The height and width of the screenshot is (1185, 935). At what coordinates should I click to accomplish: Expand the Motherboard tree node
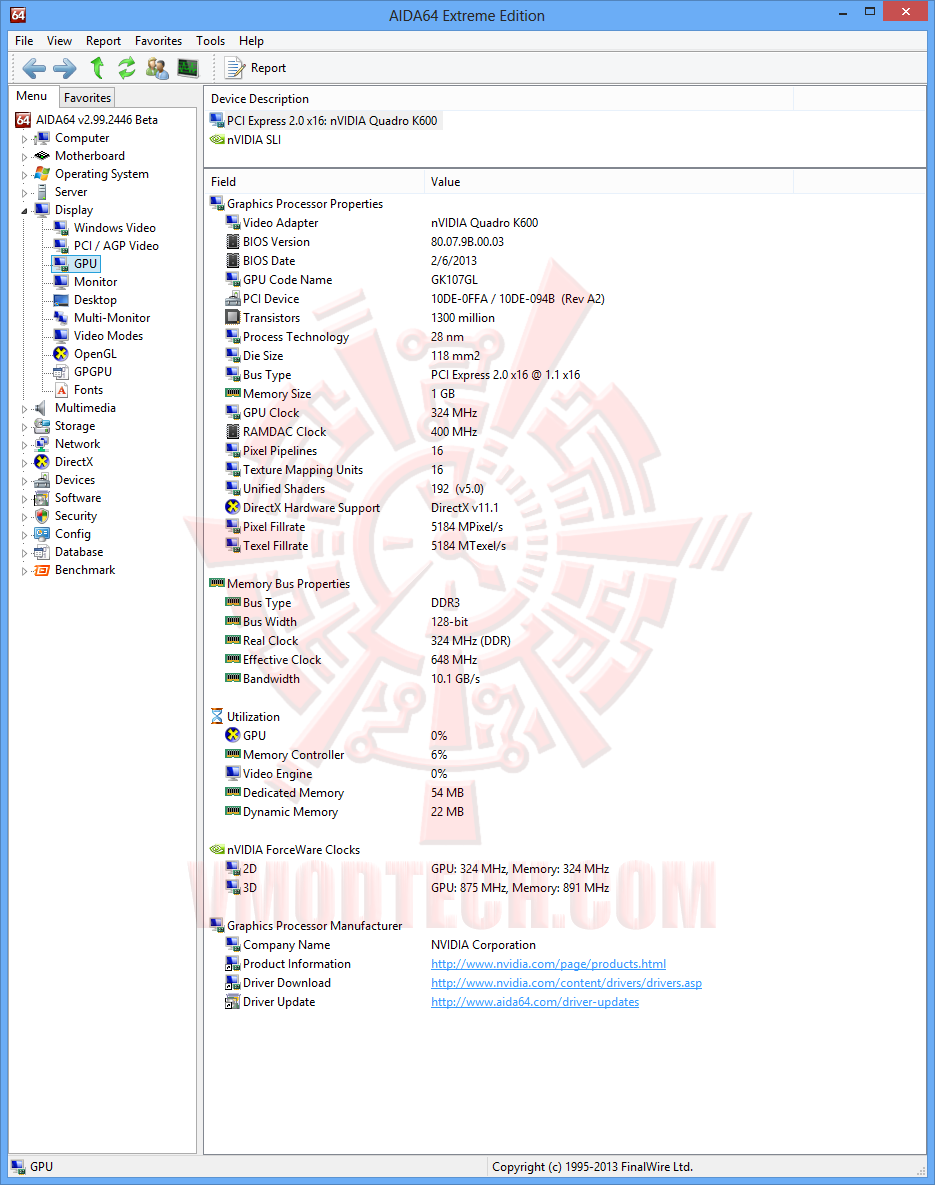click(24, 157)
